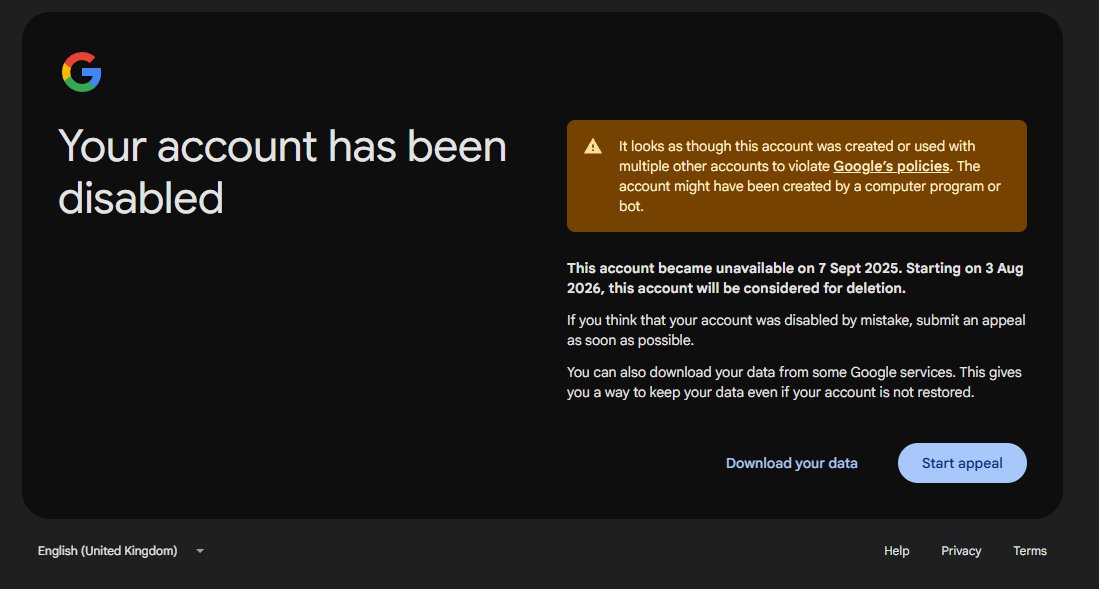Click Download your data
This screenshot has height=589, width=1099.
click(791, 463)
